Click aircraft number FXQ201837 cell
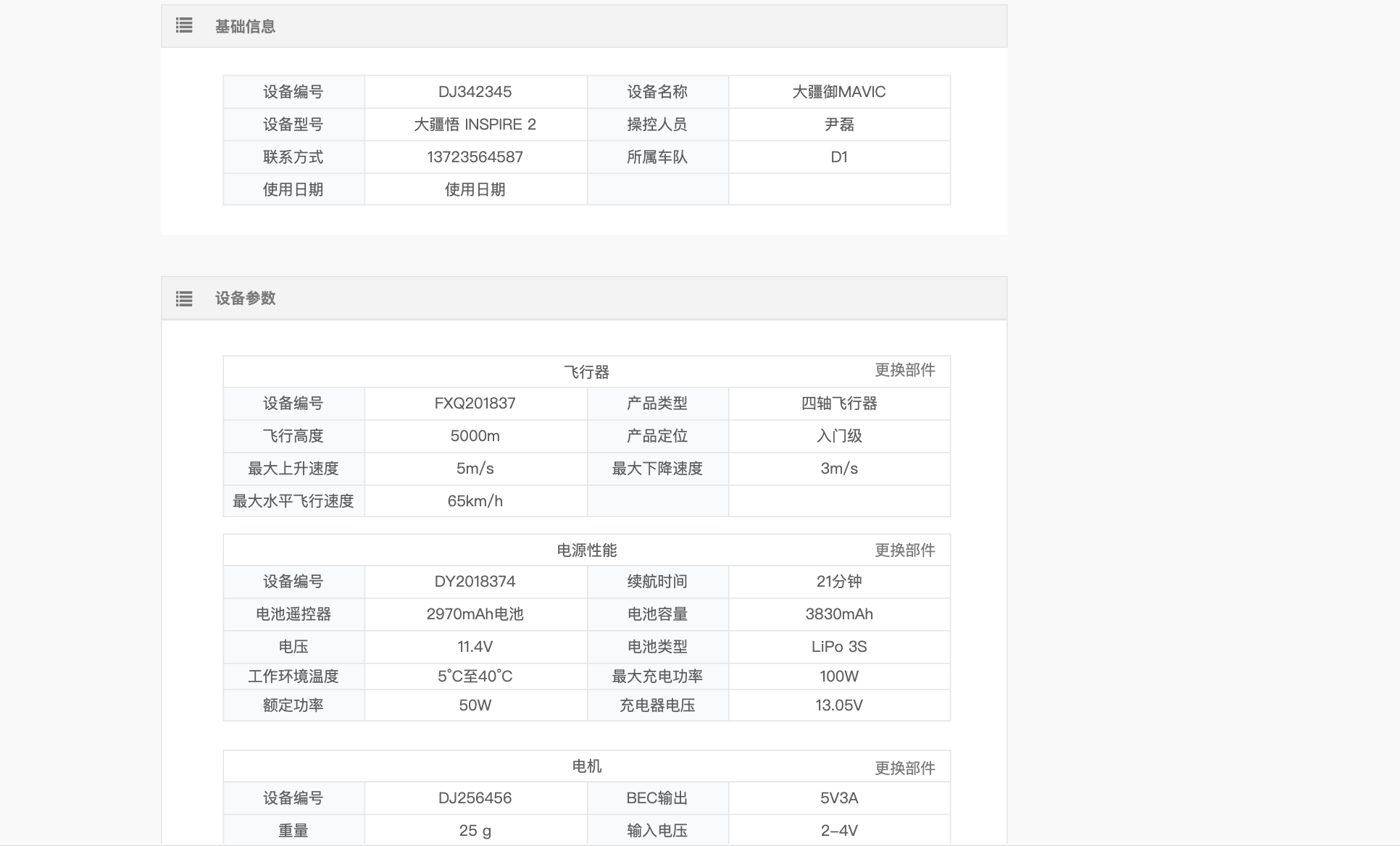This screenshot has width=1400, height=846. click(475, 403)
